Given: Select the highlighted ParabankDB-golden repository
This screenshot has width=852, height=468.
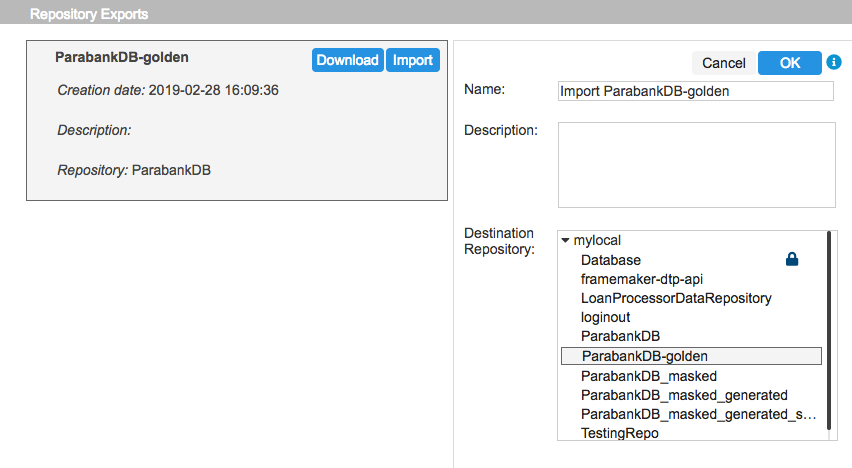Looking at the screenshot, I should coord(691,356).
